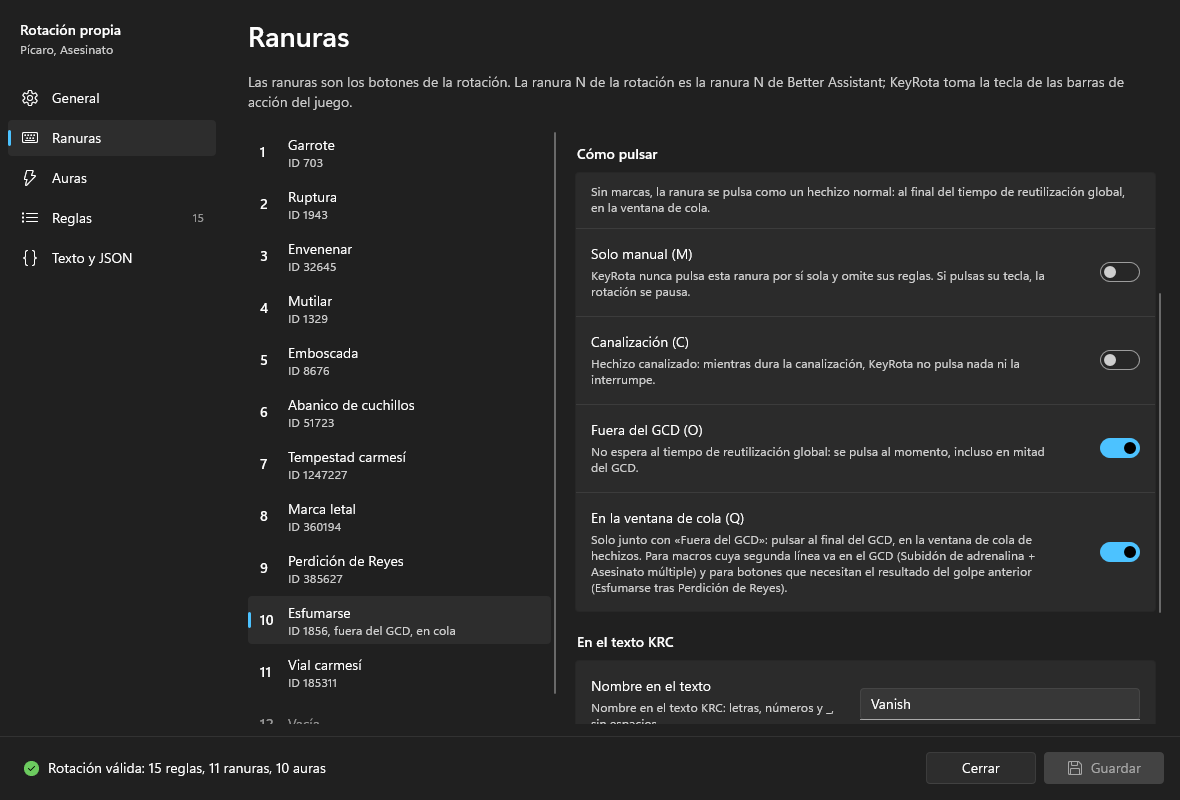Click the Ranuras keyboard icon

(30, 138)
